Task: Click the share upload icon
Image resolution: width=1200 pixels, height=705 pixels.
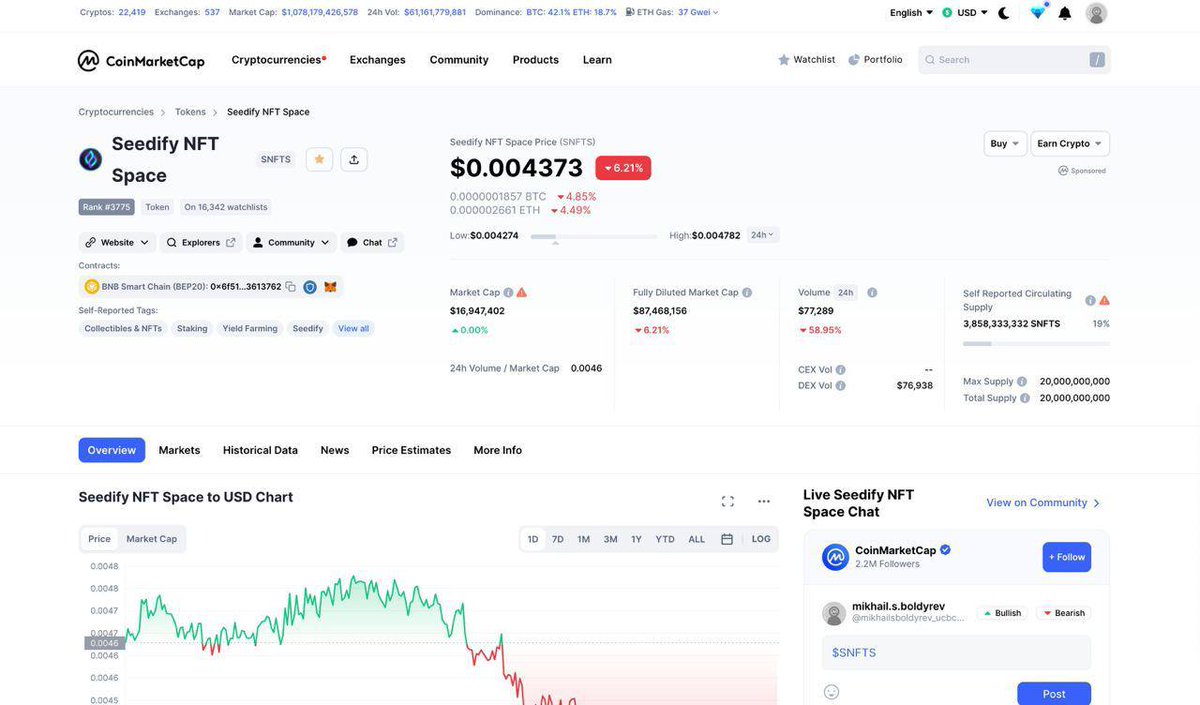Action: pos(354,159)
